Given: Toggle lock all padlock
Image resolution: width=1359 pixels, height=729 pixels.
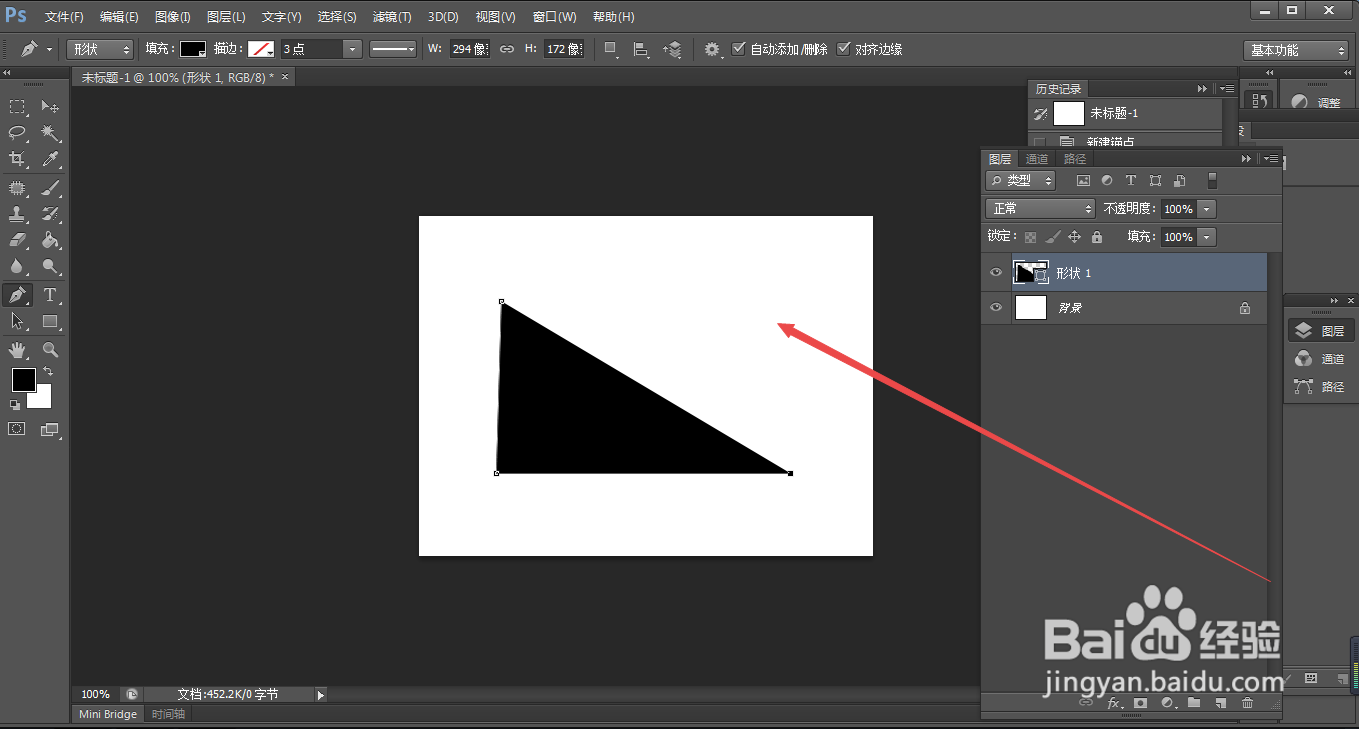Looking at the screenshot, I should (1097, 237).
